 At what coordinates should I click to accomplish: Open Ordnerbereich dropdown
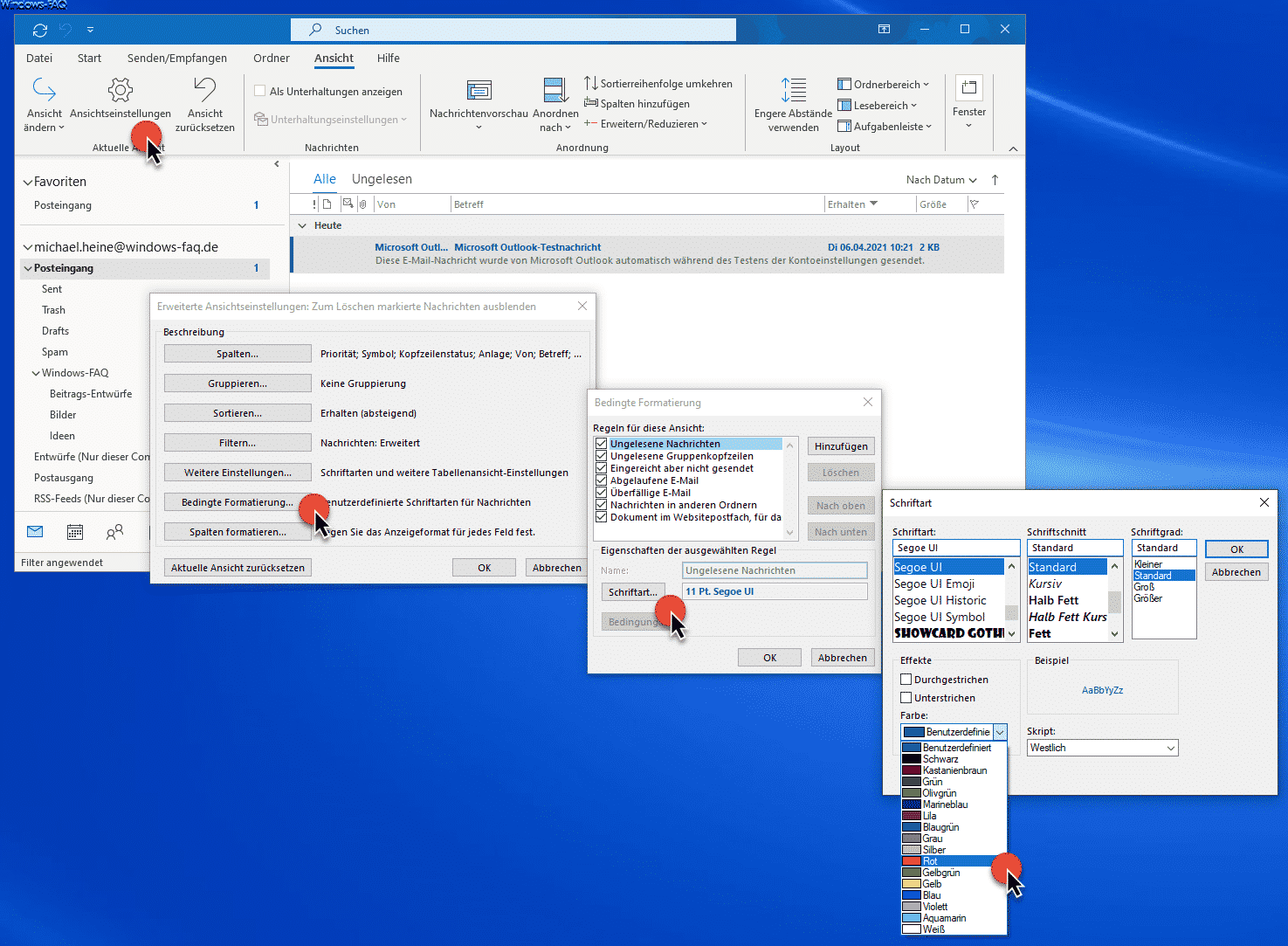[884, 85]
